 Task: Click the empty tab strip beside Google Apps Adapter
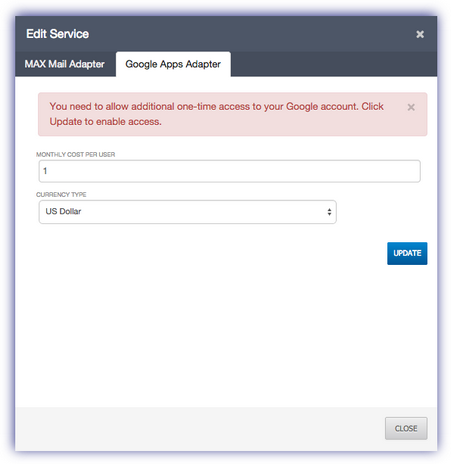pos(333,64)
